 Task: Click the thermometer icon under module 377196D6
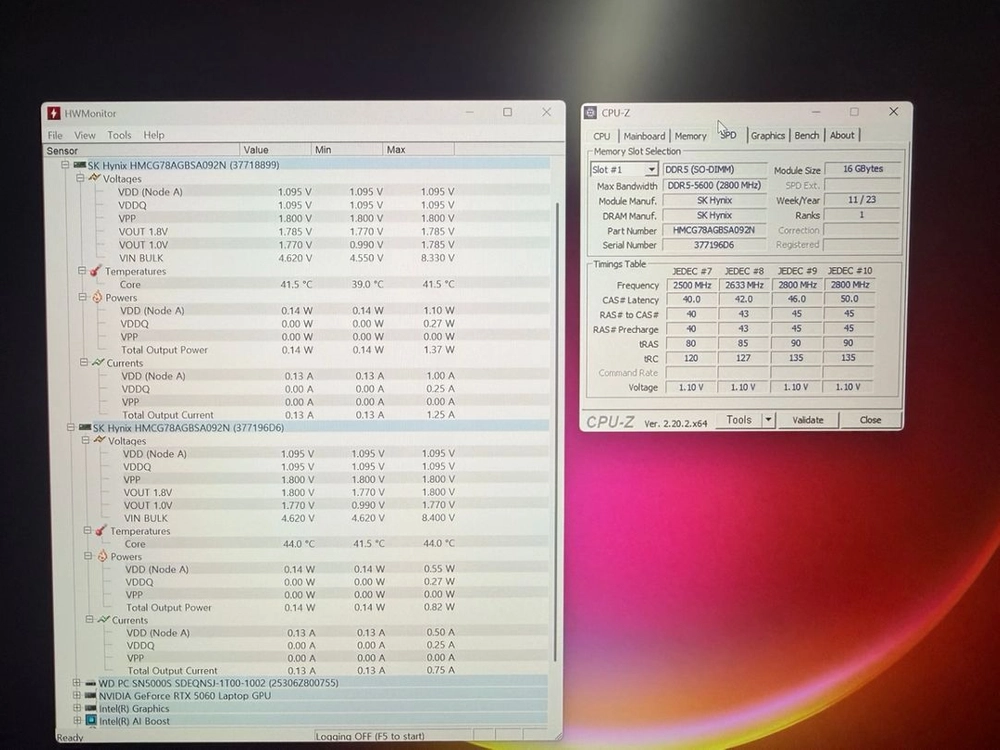(101, 531)
